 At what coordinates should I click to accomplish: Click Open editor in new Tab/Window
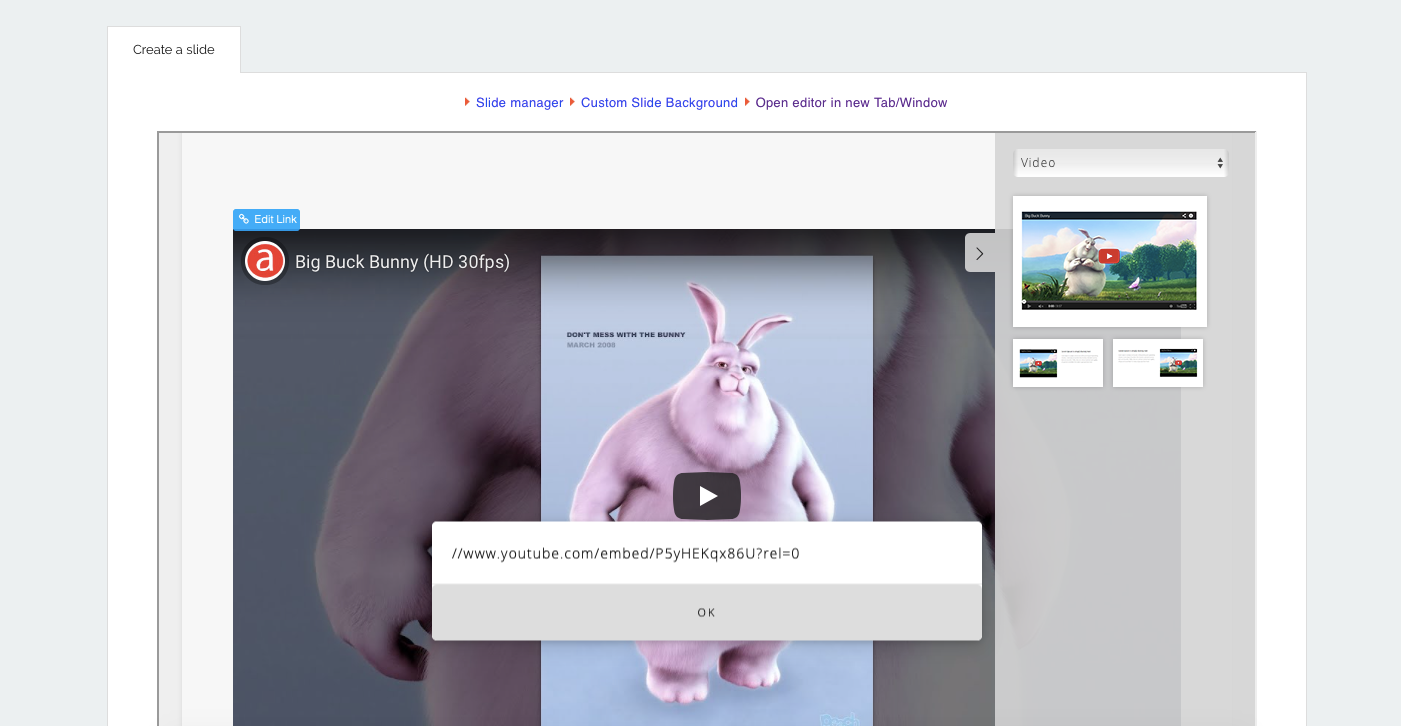[851, 103]
